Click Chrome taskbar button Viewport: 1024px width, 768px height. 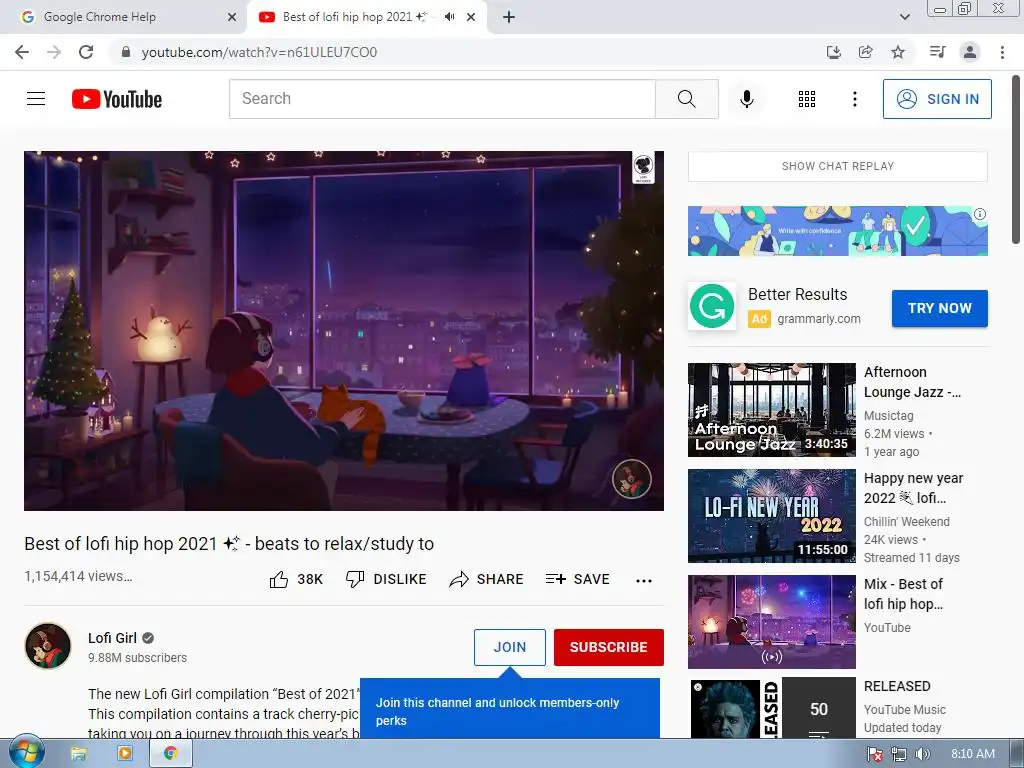[x=170, y=754]
